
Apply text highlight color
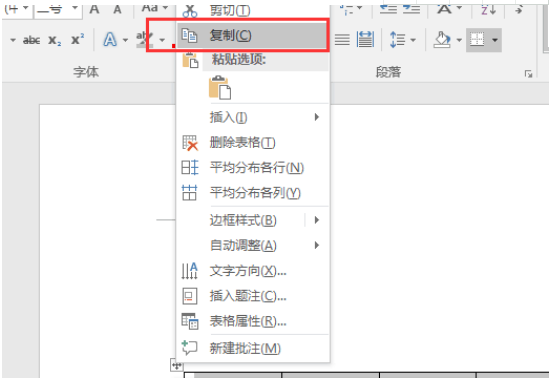coord(145,40)
